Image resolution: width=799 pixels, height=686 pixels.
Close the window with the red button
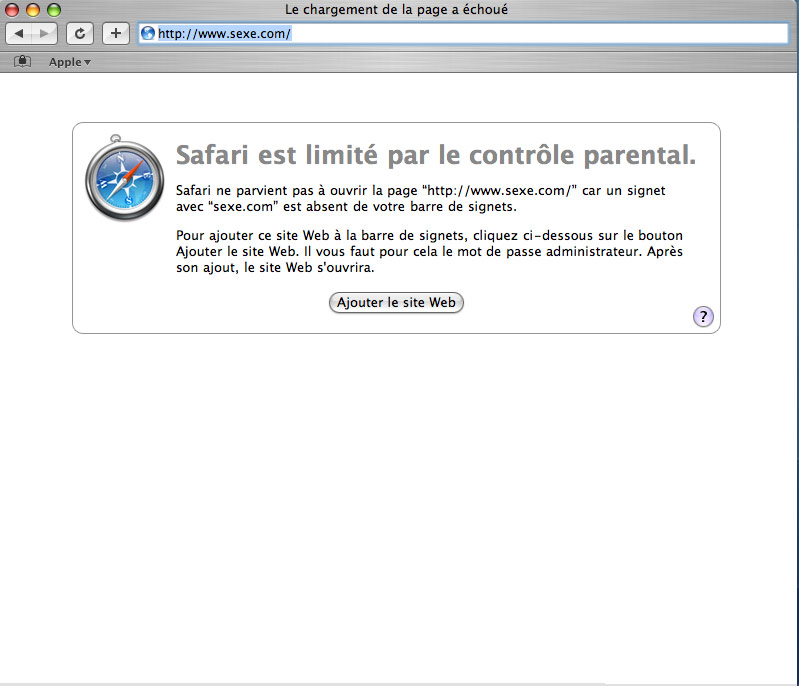click(x=12, y=9)
